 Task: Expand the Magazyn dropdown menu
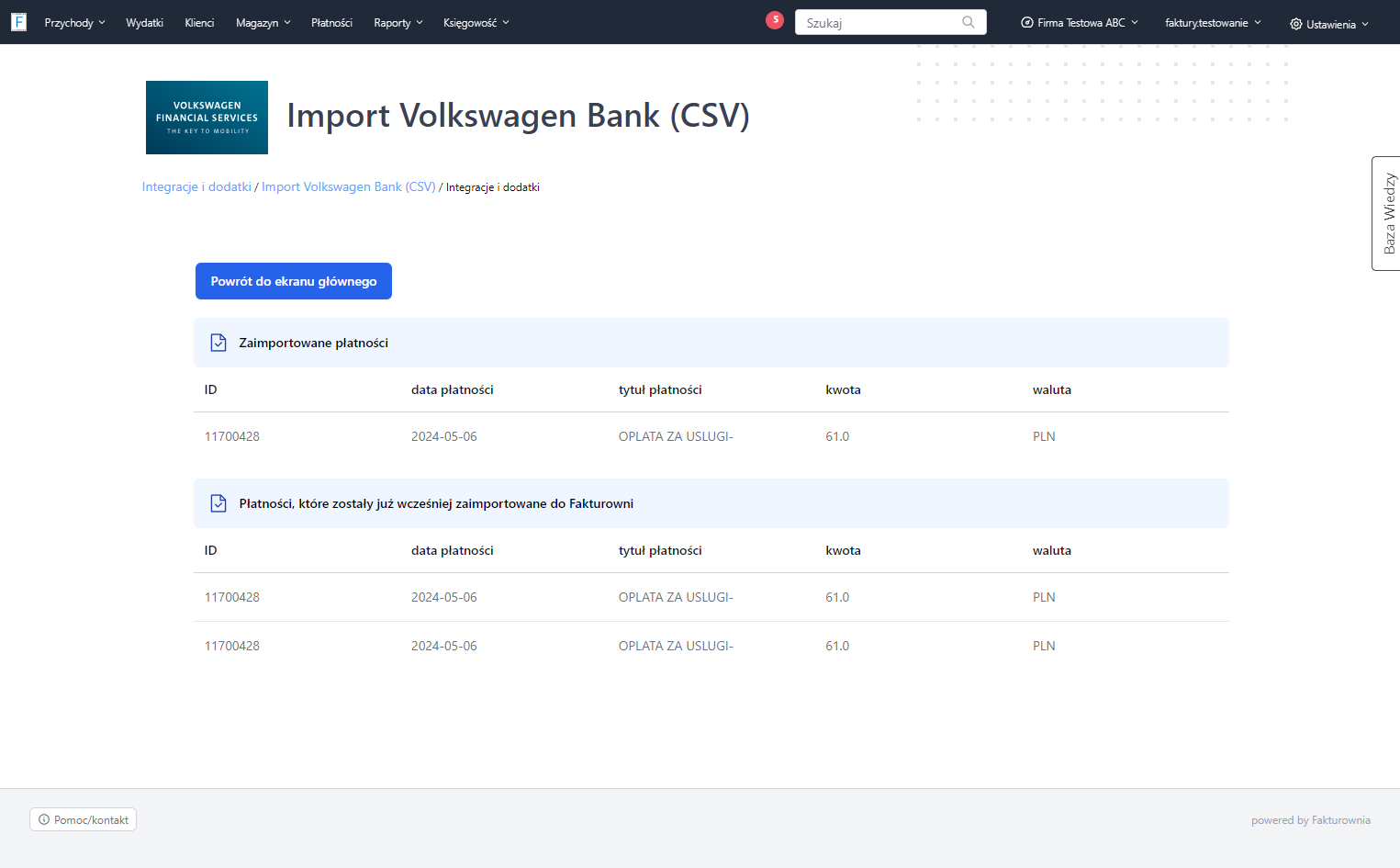coord(263,23)
